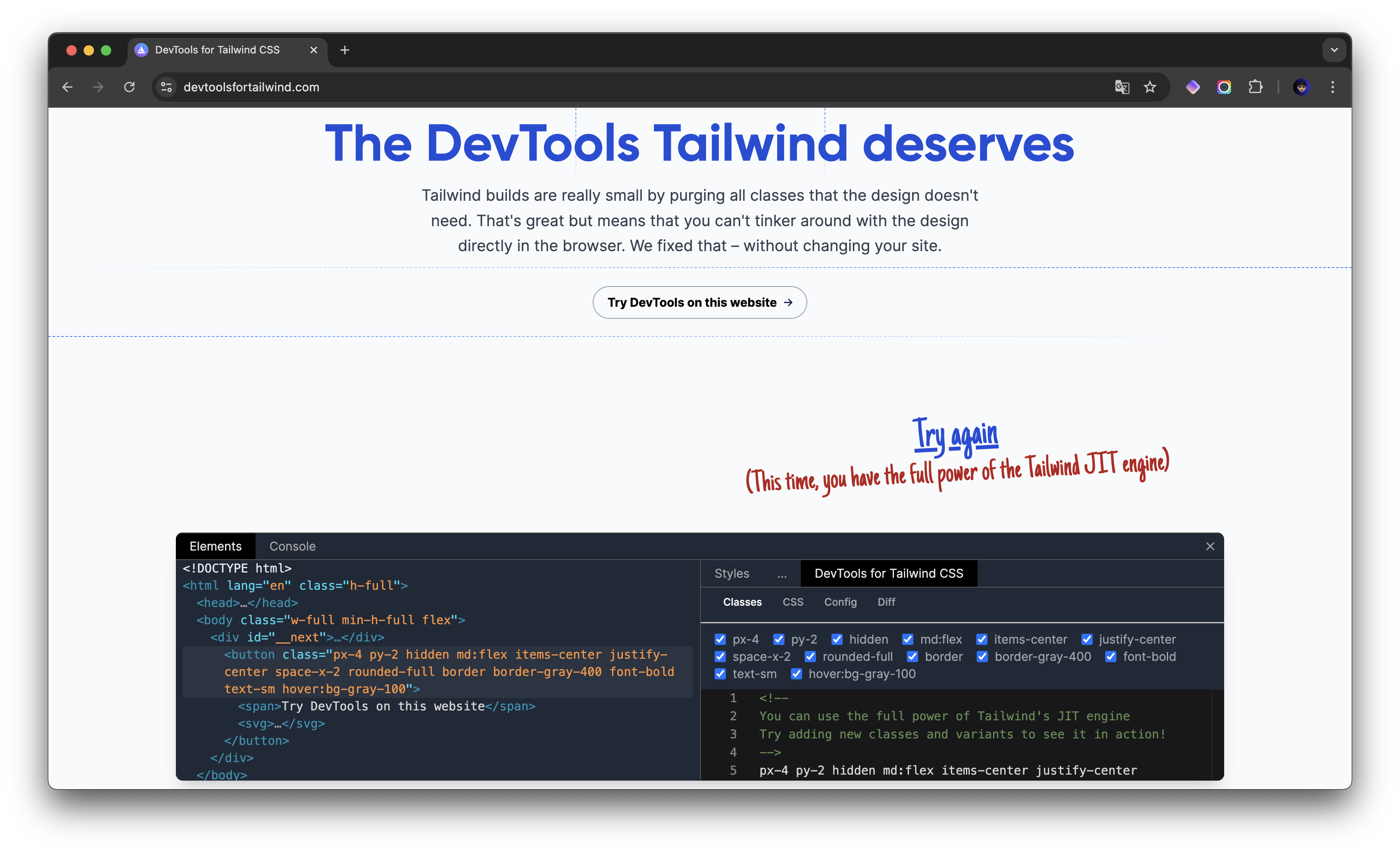Uncheck hover:bg-gray-100 class
This screenshot has height=853, width=1400.
[x=796, y=673]
